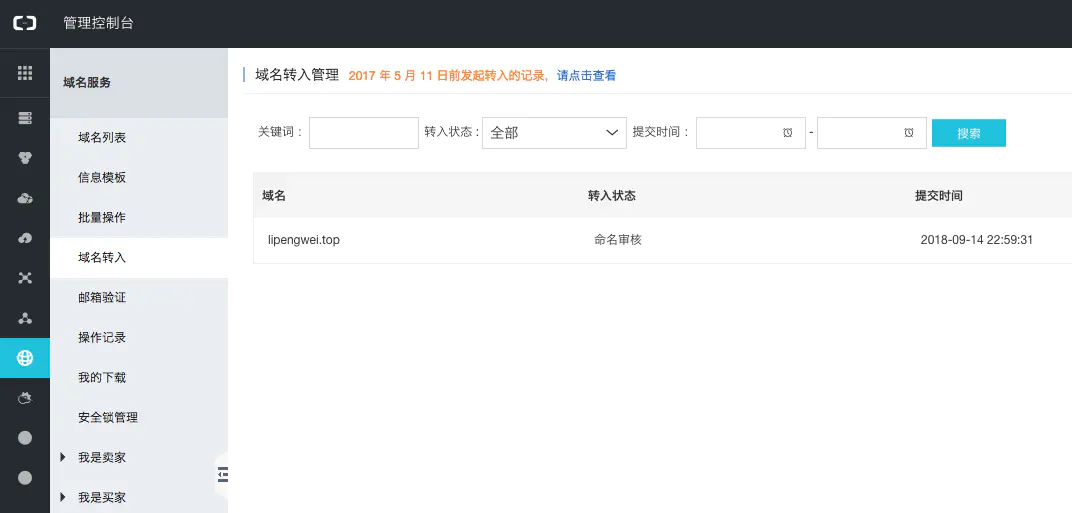Open the server stack icon in sidebar

tap(25, 118)
